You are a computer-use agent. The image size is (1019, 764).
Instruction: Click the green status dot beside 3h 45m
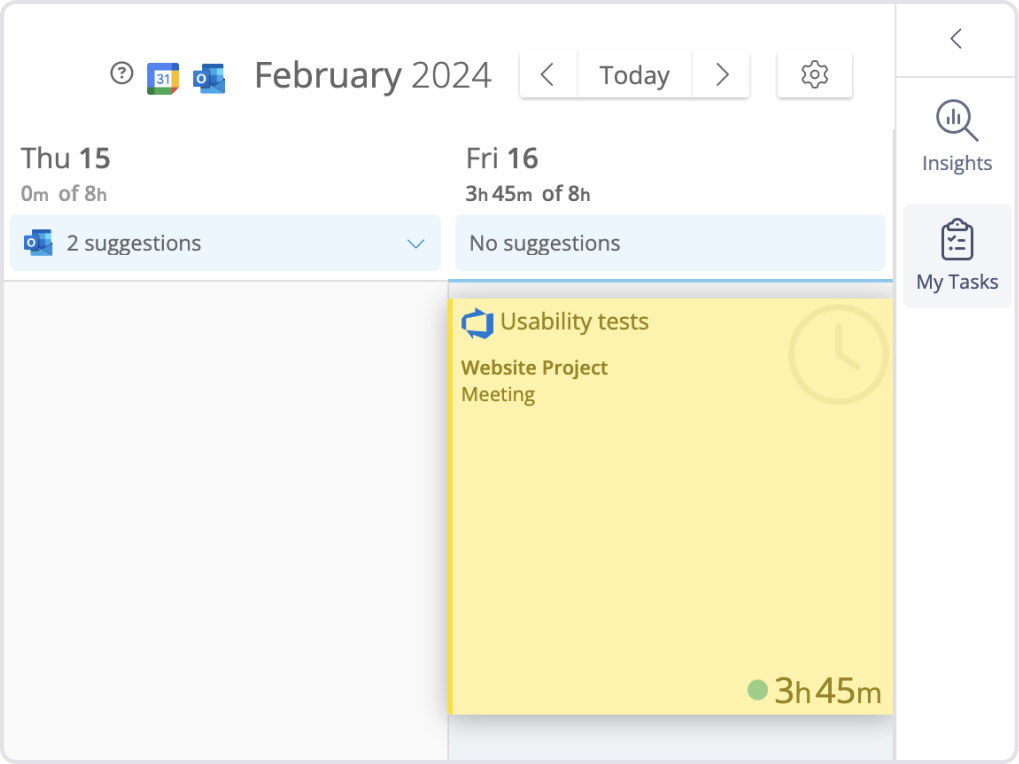pos(757,690)
